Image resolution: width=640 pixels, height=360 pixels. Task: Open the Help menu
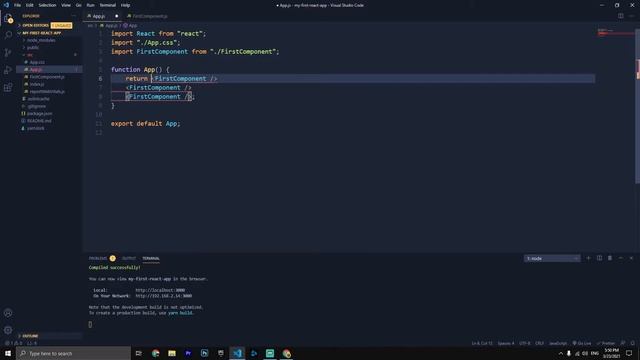125,5
